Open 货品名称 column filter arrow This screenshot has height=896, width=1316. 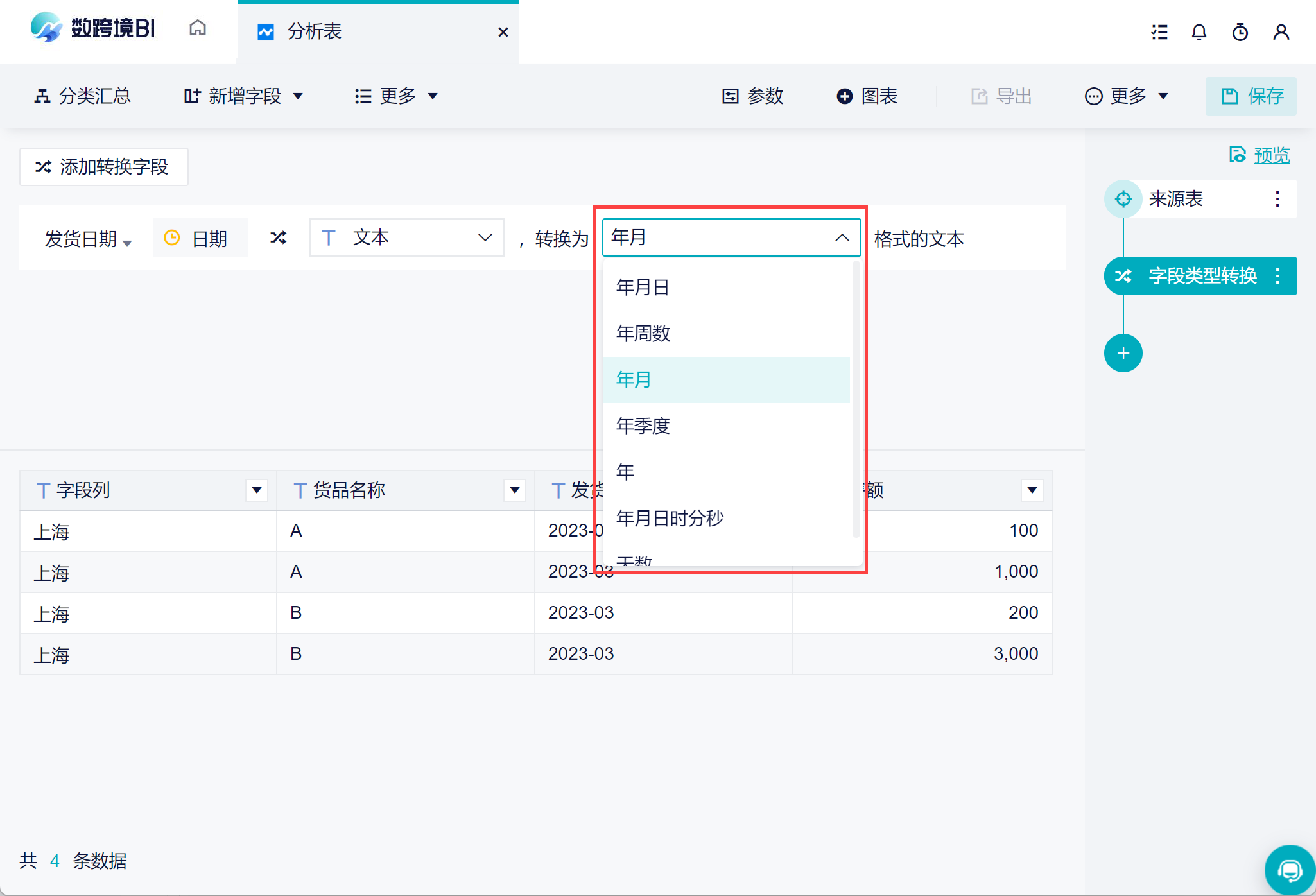514,490
